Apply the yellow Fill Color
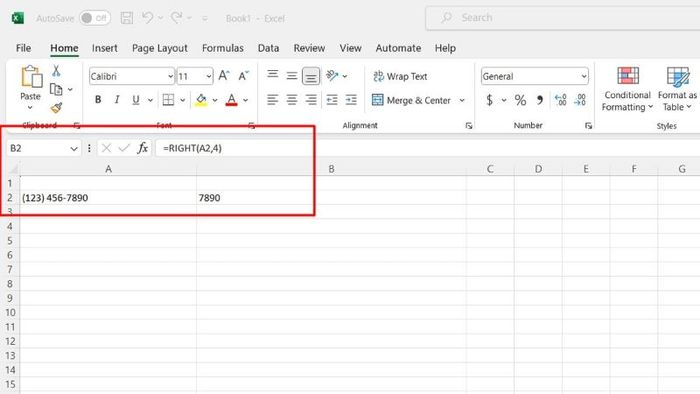 [201, 100]
